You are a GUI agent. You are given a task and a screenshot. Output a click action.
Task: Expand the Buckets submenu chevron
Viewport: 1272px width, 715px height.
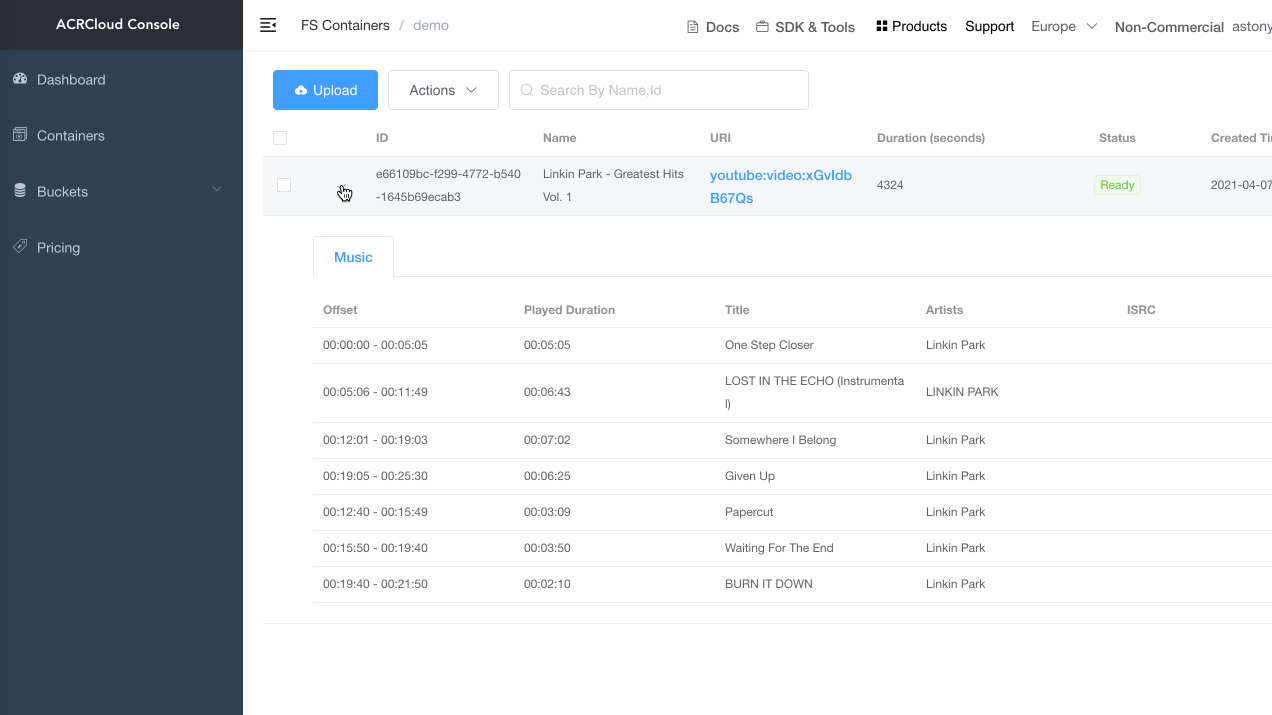point(217,190)
